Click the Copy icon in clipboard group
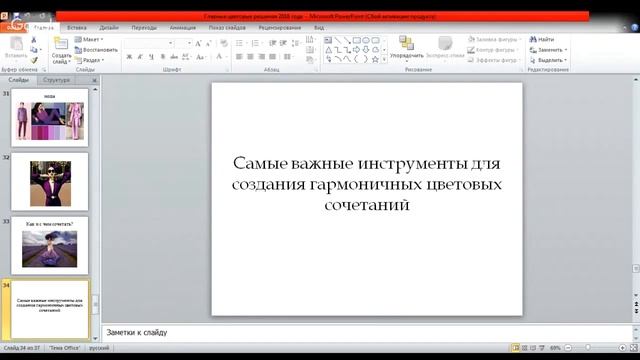The width and height of the screenshot is (640, 360). point(34,50)
